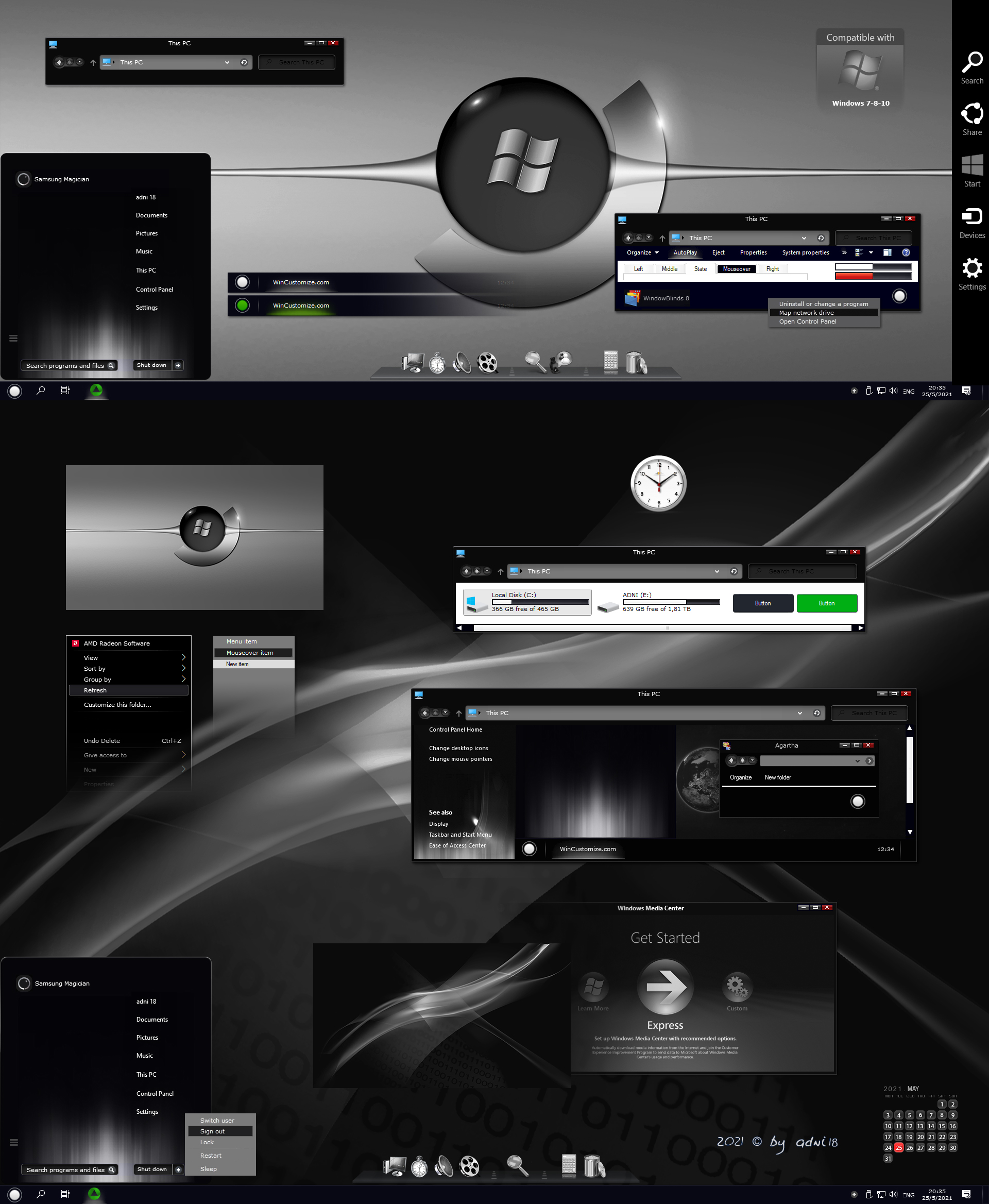Select Restart in the power flyout
This screenshot has height=1204, width=989.
220,1155
